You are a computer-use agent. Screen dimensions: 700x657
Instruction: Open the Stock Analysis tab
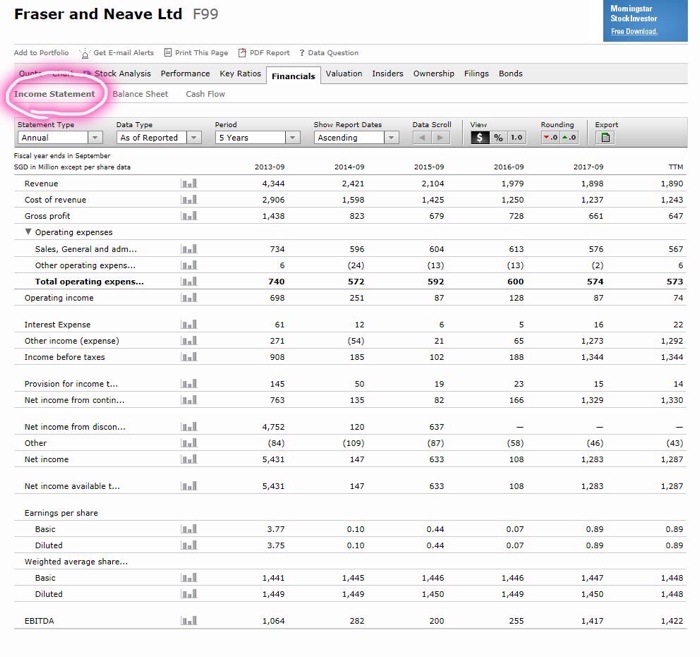(122, 74)
